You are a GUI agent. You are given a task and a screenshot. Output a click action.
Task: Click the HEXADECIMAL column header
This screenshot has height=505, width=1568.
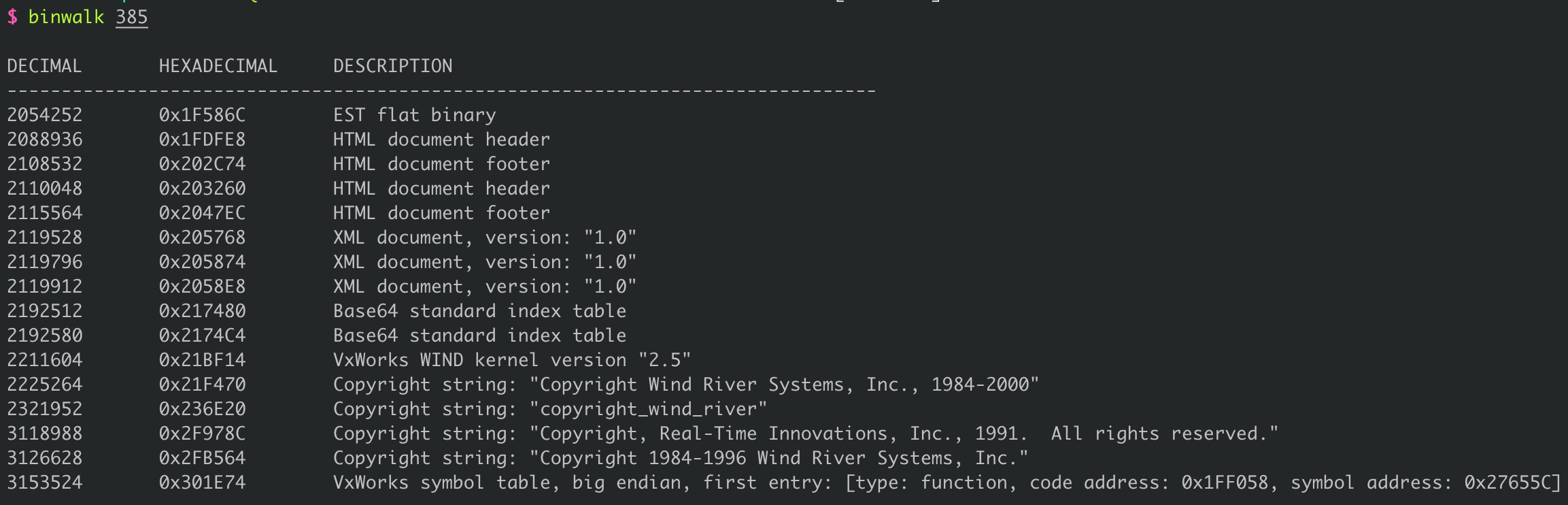coord(218,66)
